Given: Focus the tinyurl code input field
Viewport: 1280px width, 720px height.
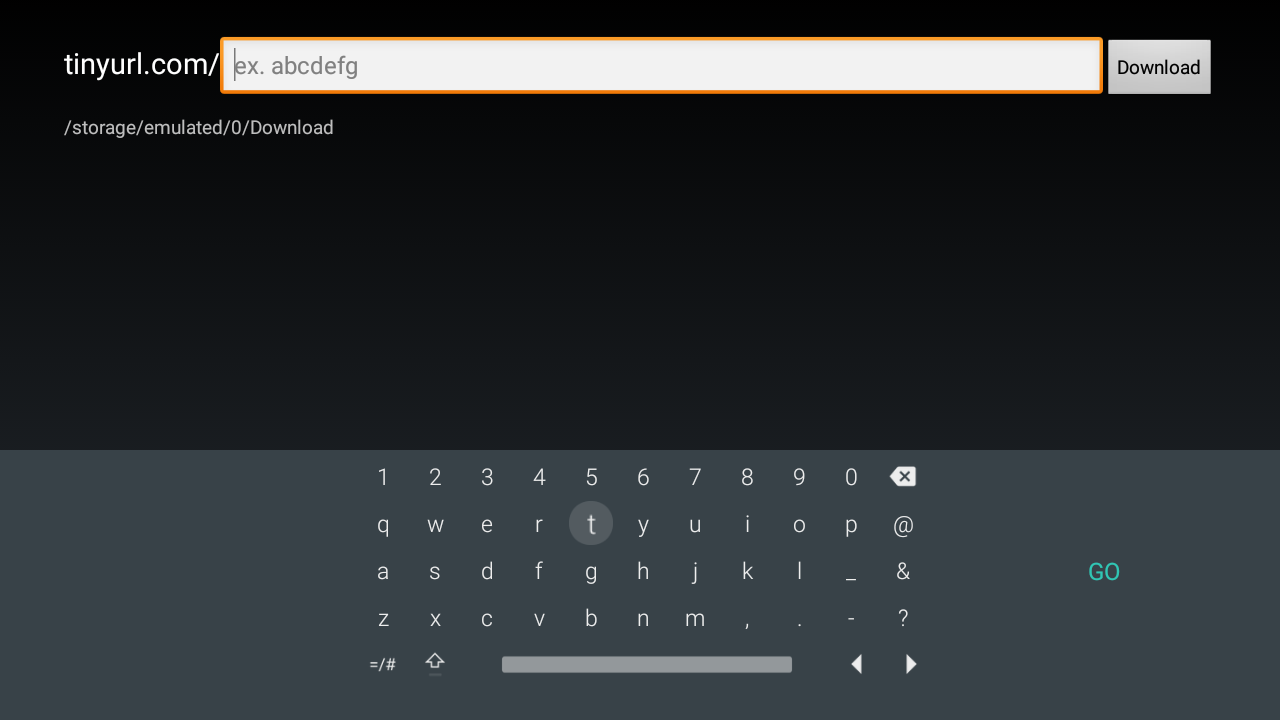Looking at the screenshot, I should pyautogui.click(x=662, y=66).
